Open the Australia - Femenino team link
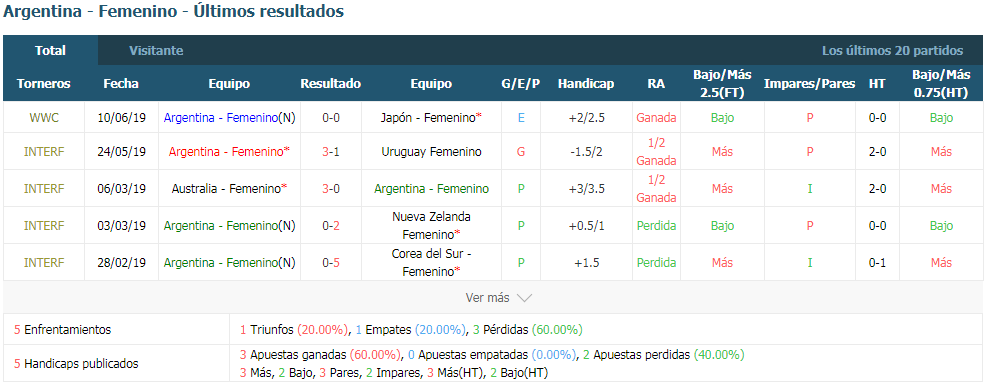Viewport: 985px width, 387px height. click(x=226, y=188)
